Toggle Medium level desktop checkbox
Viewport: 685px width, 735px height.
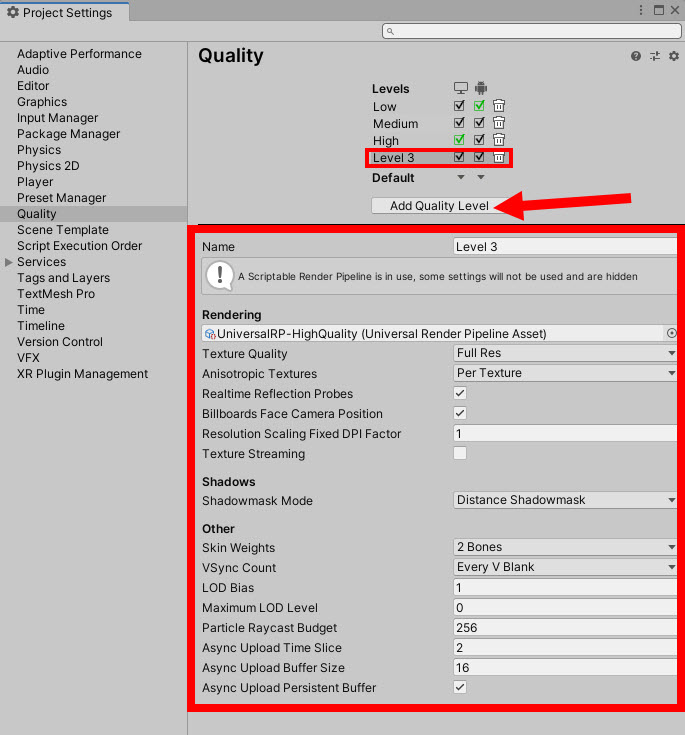(x=459, y=123)
